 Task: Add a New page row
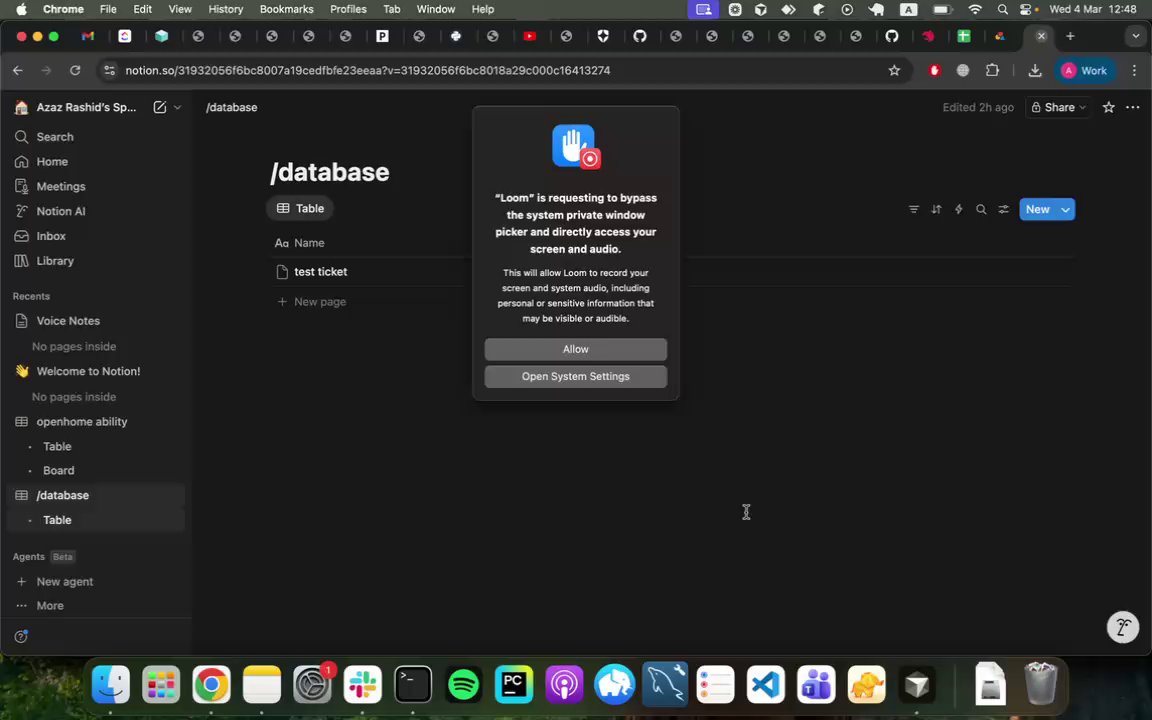click(312, 302)
